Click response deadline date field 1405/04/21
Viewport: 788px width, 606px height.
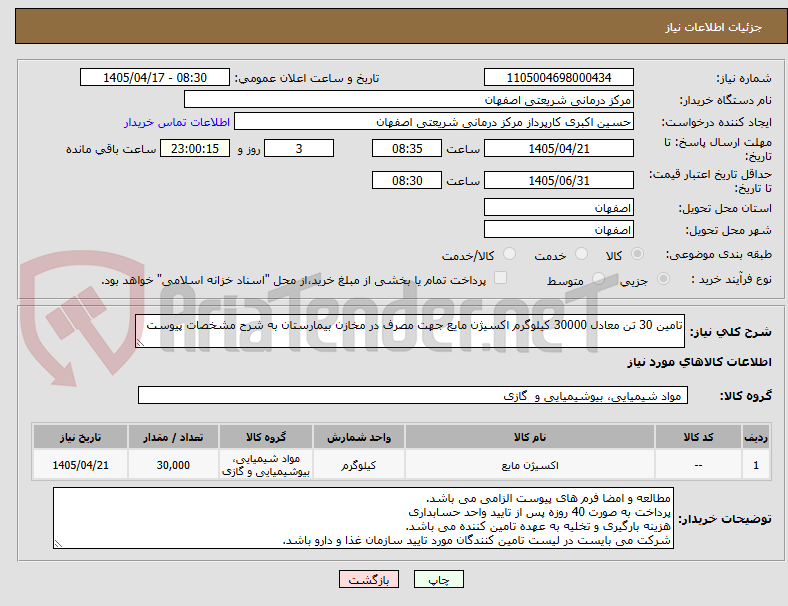tap(558, 148)
